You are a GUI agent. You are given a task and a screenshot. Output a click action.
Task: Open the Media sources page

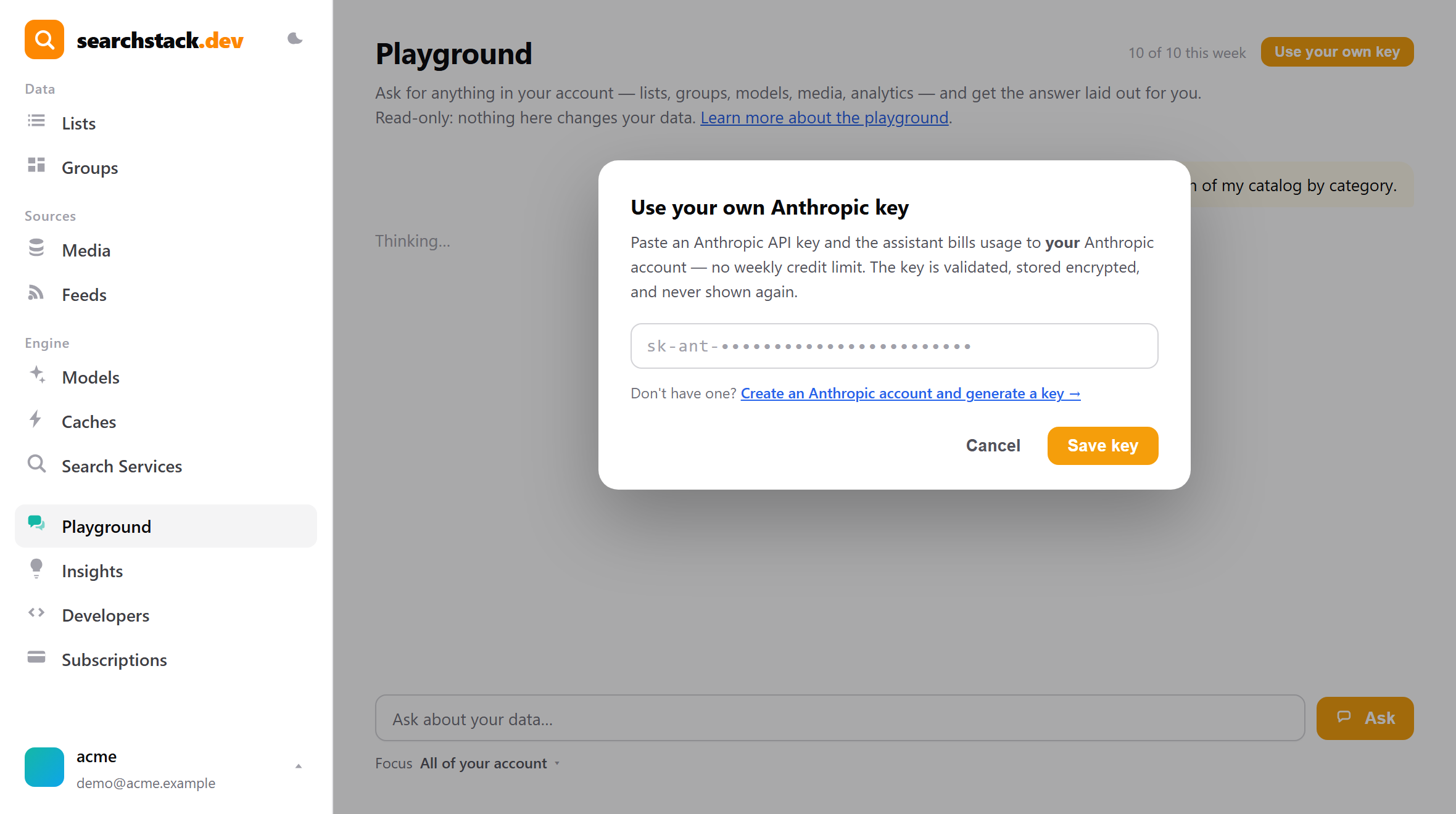166,250
